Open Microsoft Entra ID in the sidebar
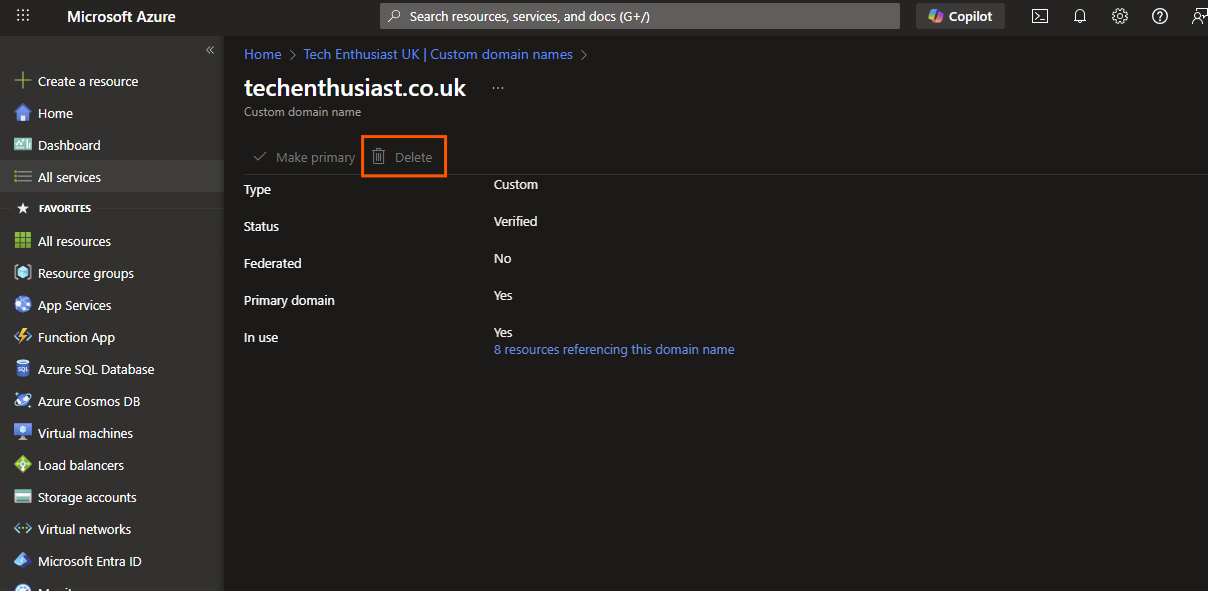1208x591 pixels. 95,561
